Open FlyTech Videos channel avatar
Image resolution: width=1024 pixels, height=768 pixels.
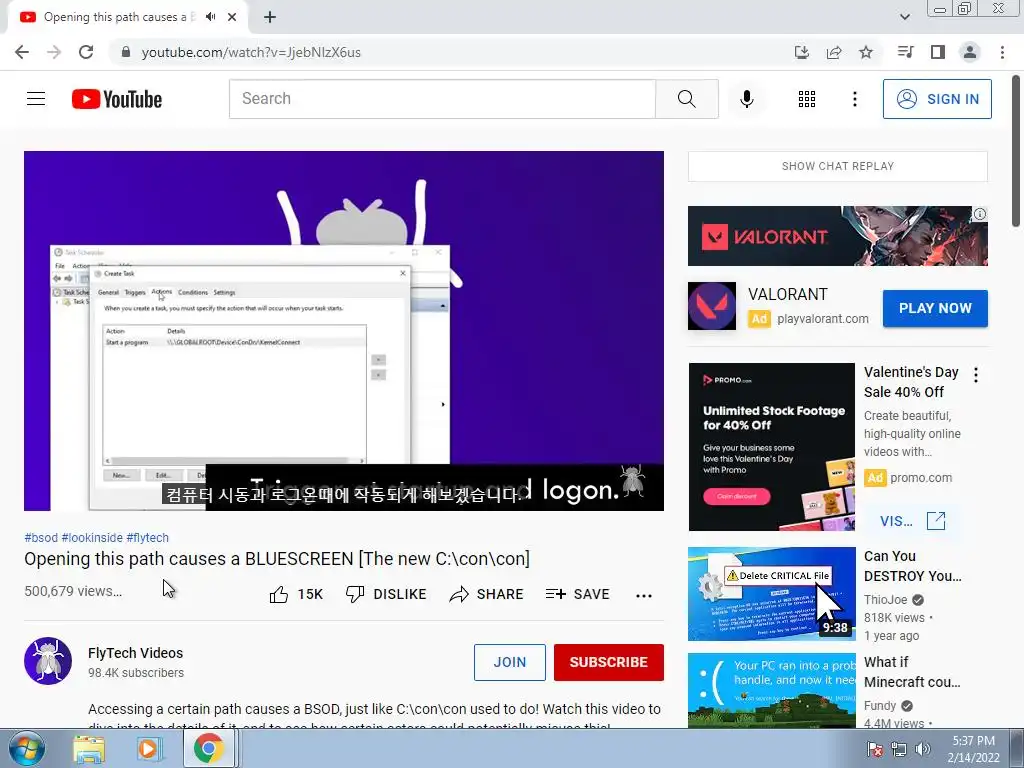48,661
